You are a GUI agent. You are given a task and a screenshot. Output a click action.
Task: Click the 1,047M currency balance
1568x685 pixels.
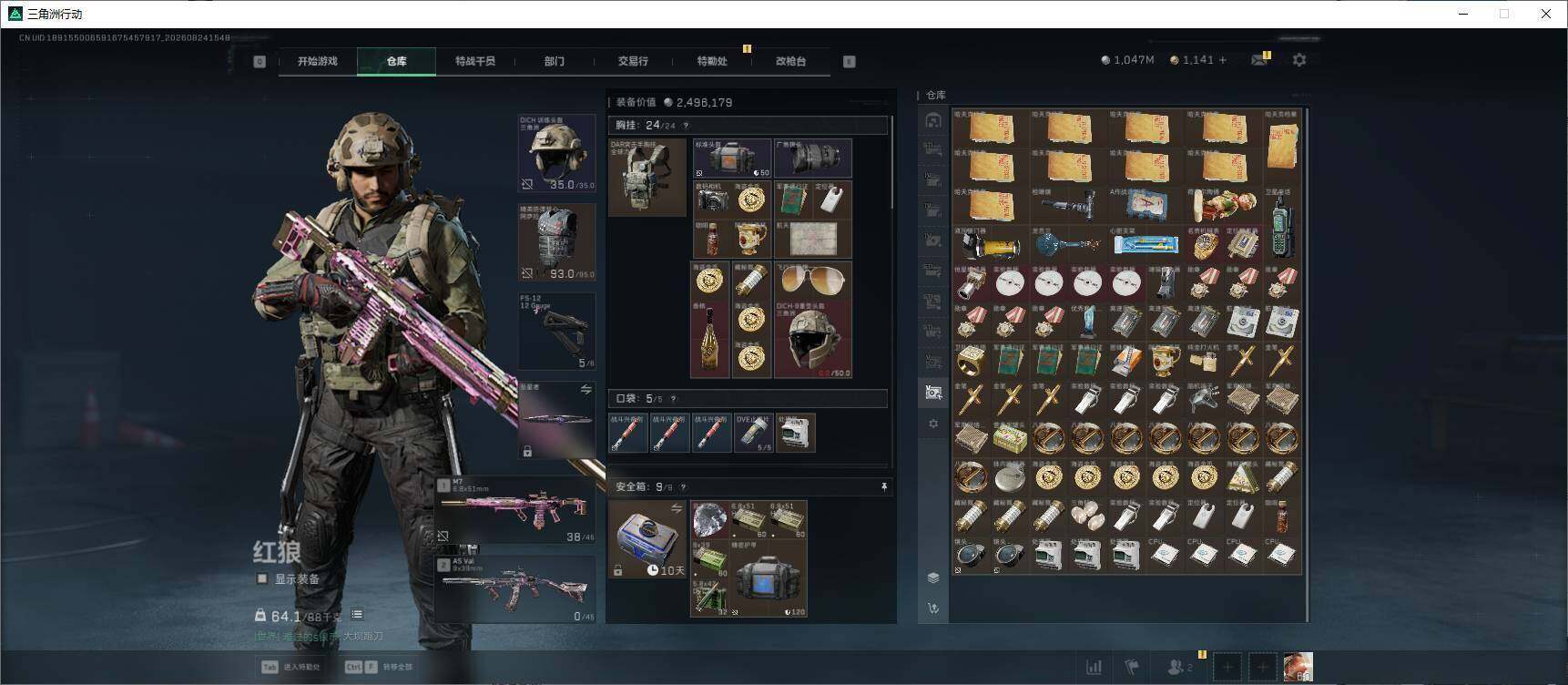click(x=1127, y=60)
